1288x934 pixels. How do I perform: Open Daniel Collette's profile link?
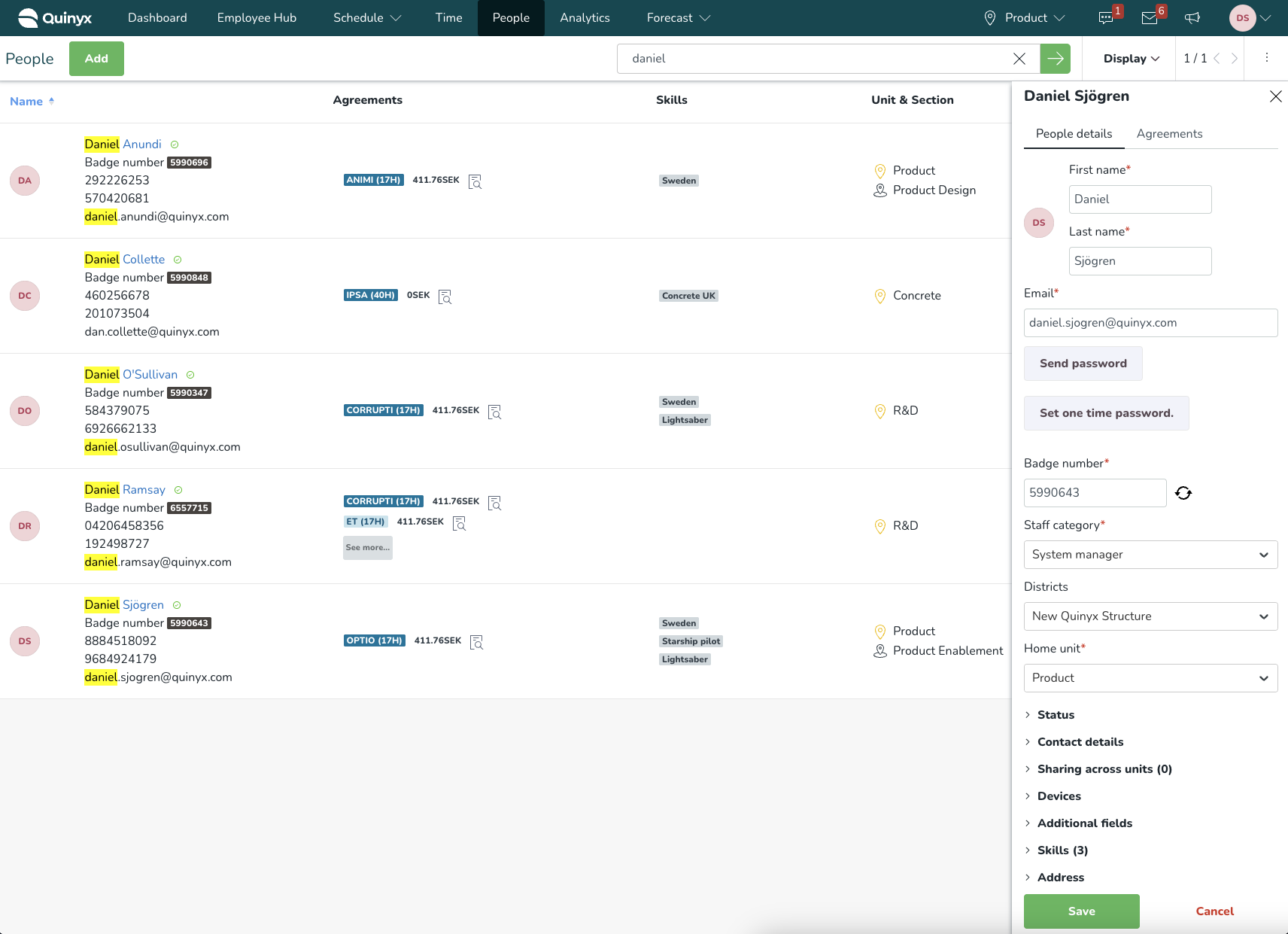124,260
